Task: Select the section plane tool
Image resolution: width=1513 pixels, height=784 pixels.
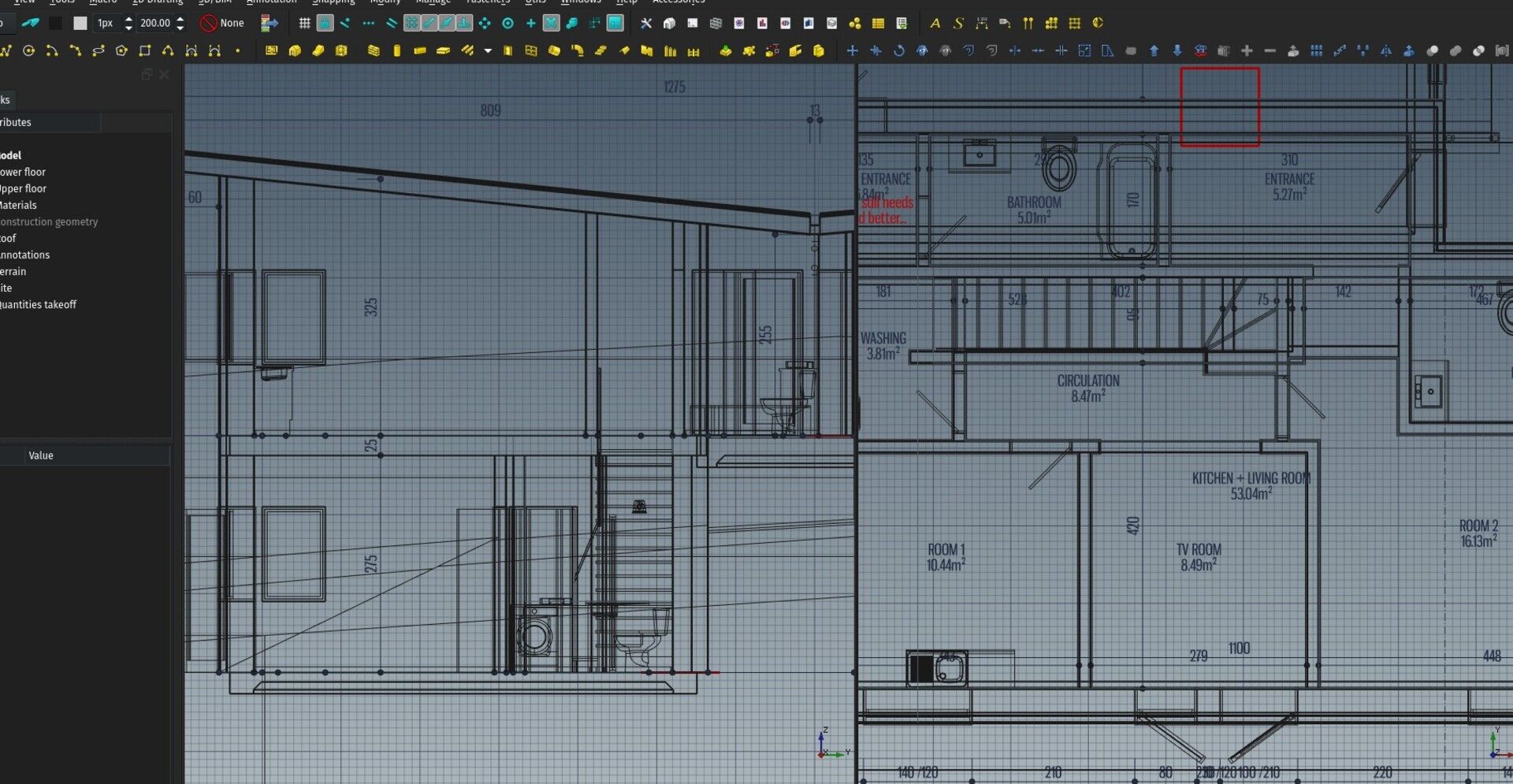Action: tap(1098, 23)
